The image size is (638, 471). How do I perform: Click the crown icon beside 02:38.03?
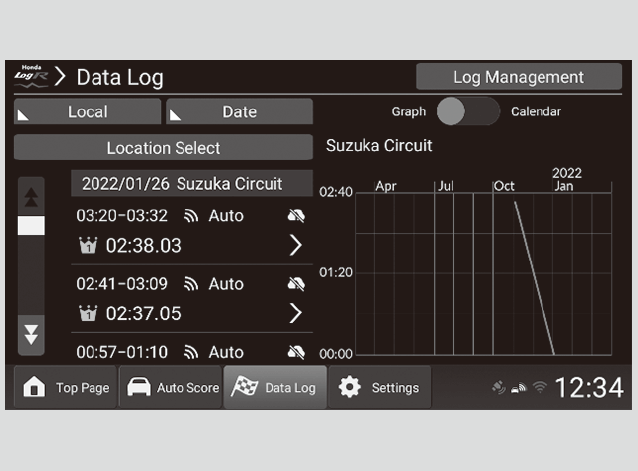click(87, 246)
